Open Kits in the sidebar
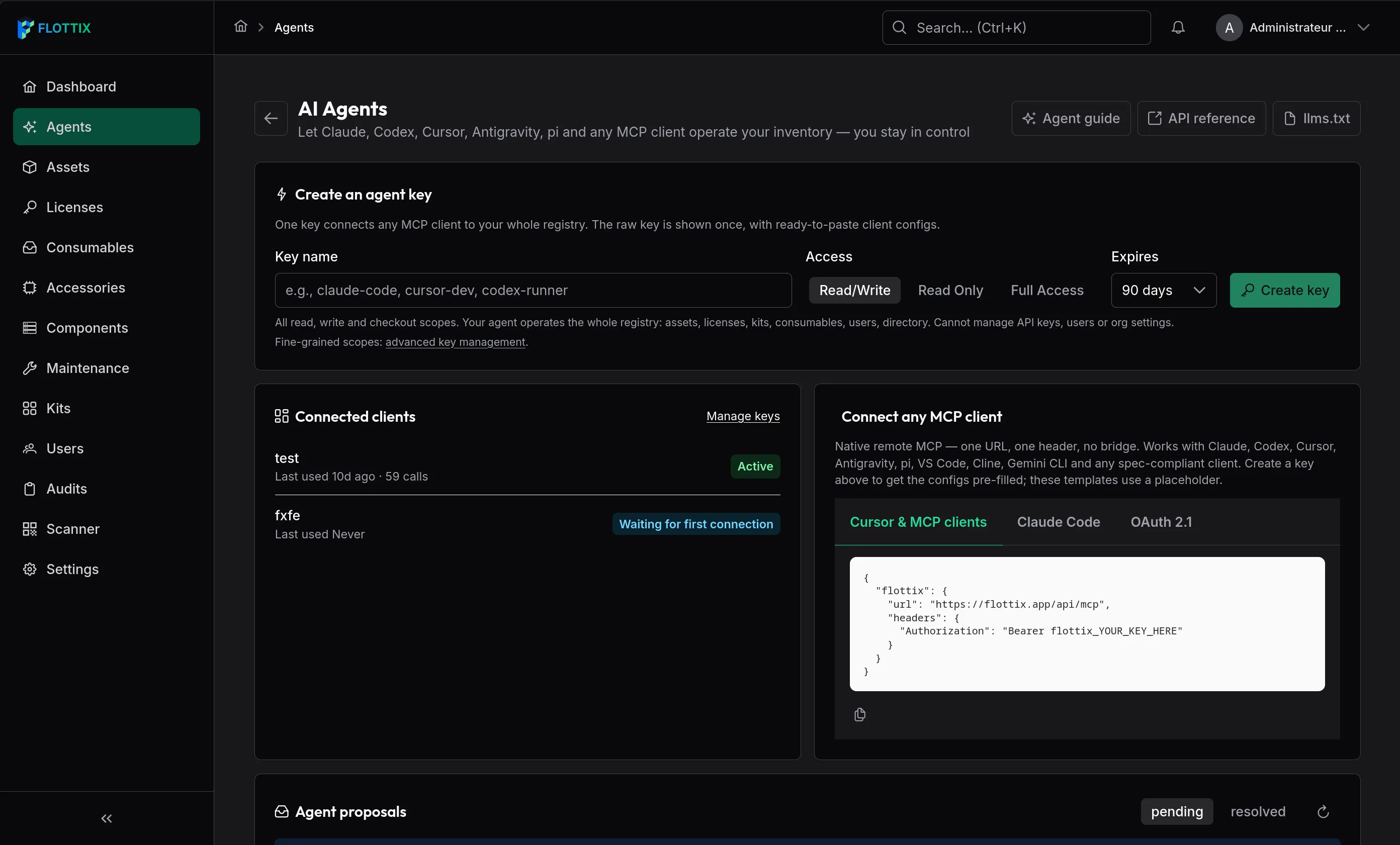 (106, 408)
